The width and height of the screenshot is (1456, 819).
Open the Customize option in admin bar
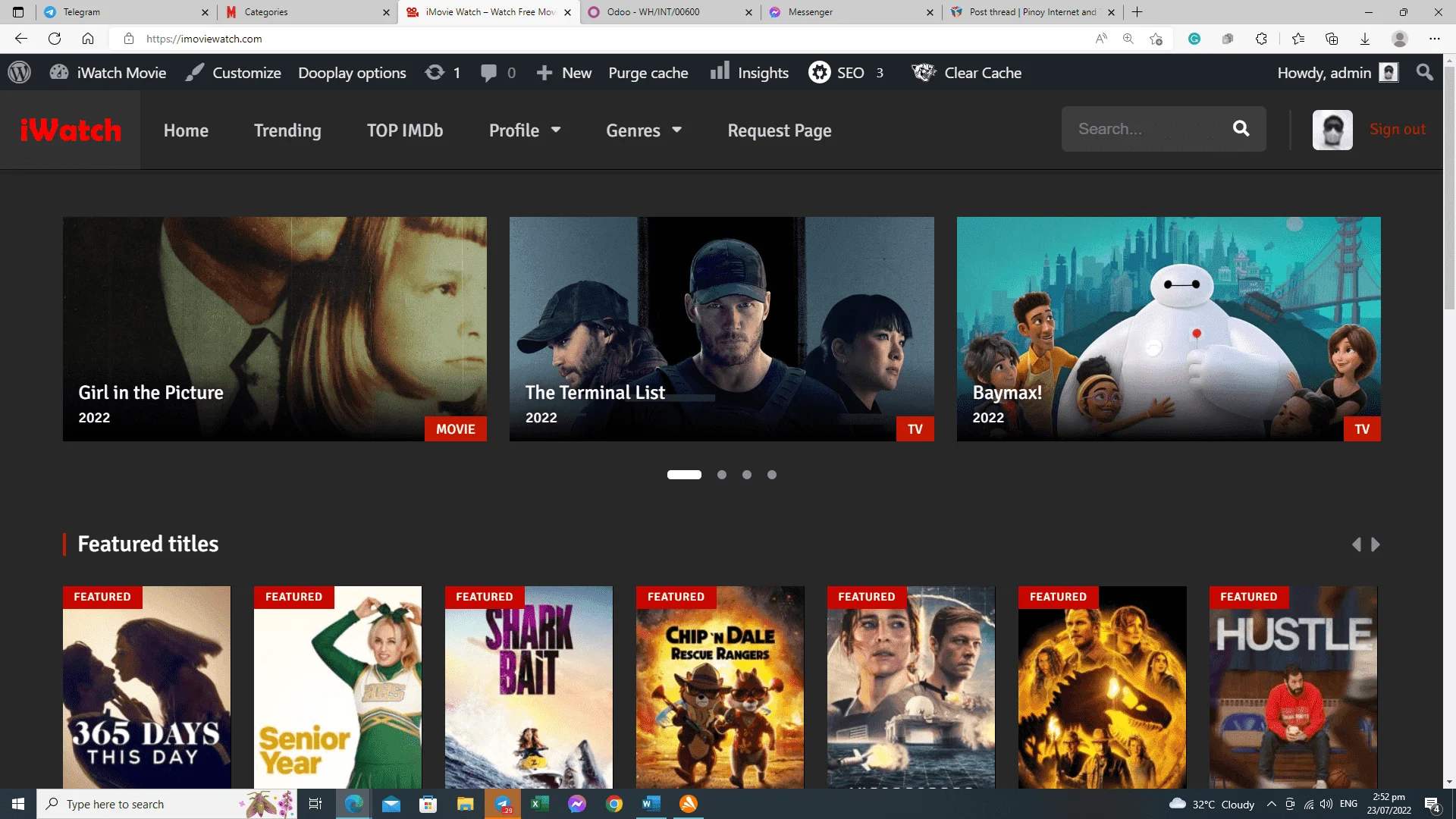[x=234, y=73]
